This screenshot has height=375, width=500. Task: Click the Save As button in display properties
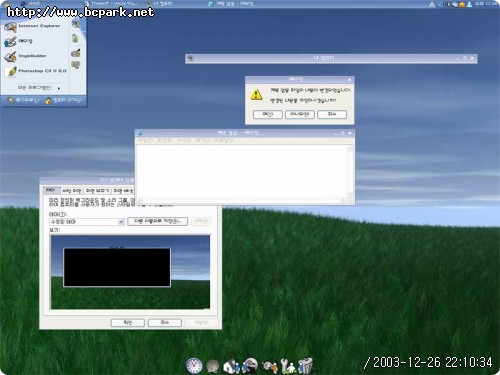point(157,221)
